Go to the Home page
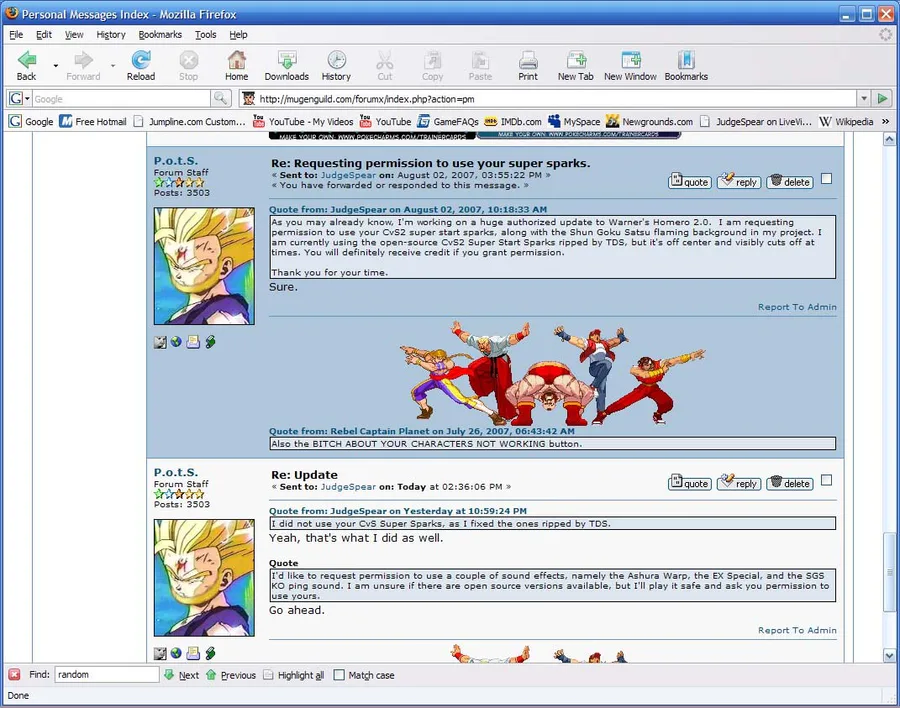This screenshot has width=900, height=708. (236, 65)
